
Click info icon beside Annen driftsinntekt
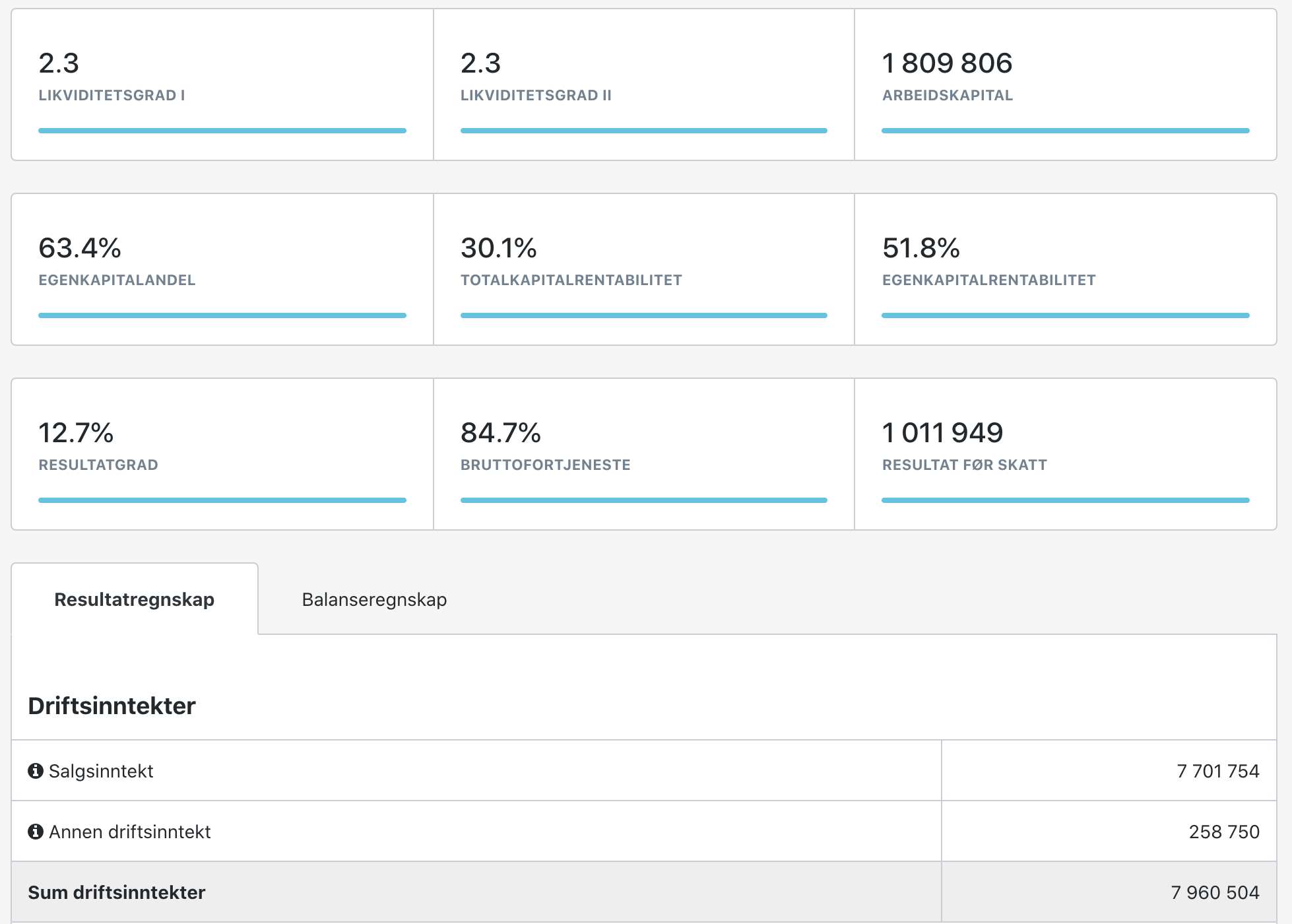36,832
